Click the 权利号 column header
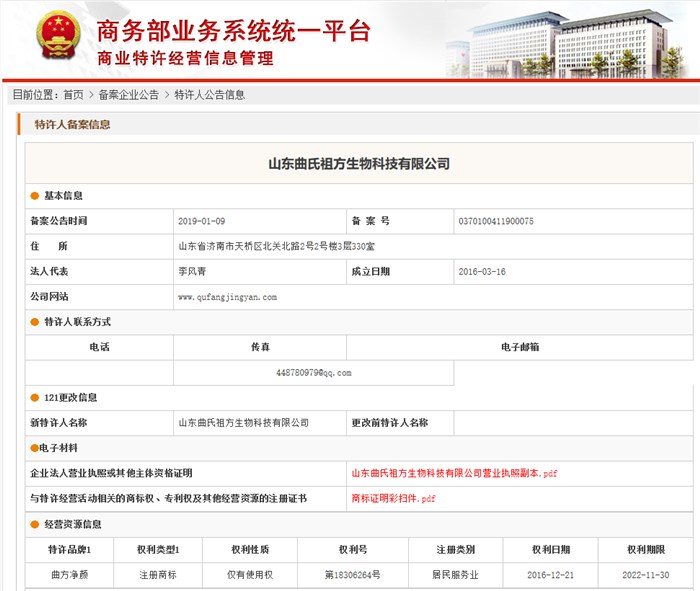This screenshot has width=700, height=591. pyautogui.click(x=353, y=549)
